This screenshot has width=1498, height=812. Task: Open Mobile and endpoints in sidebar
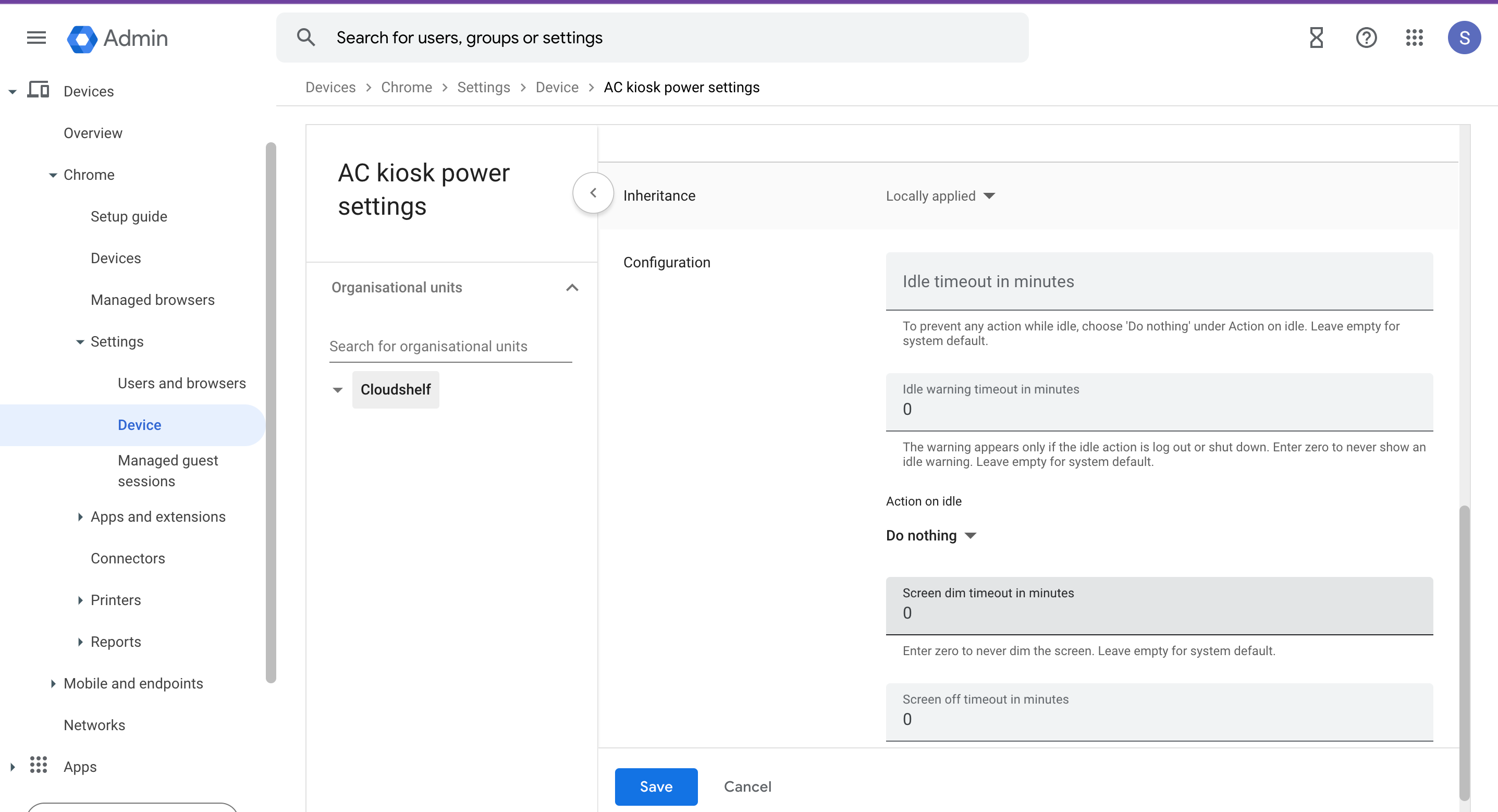tap(133, 683)
